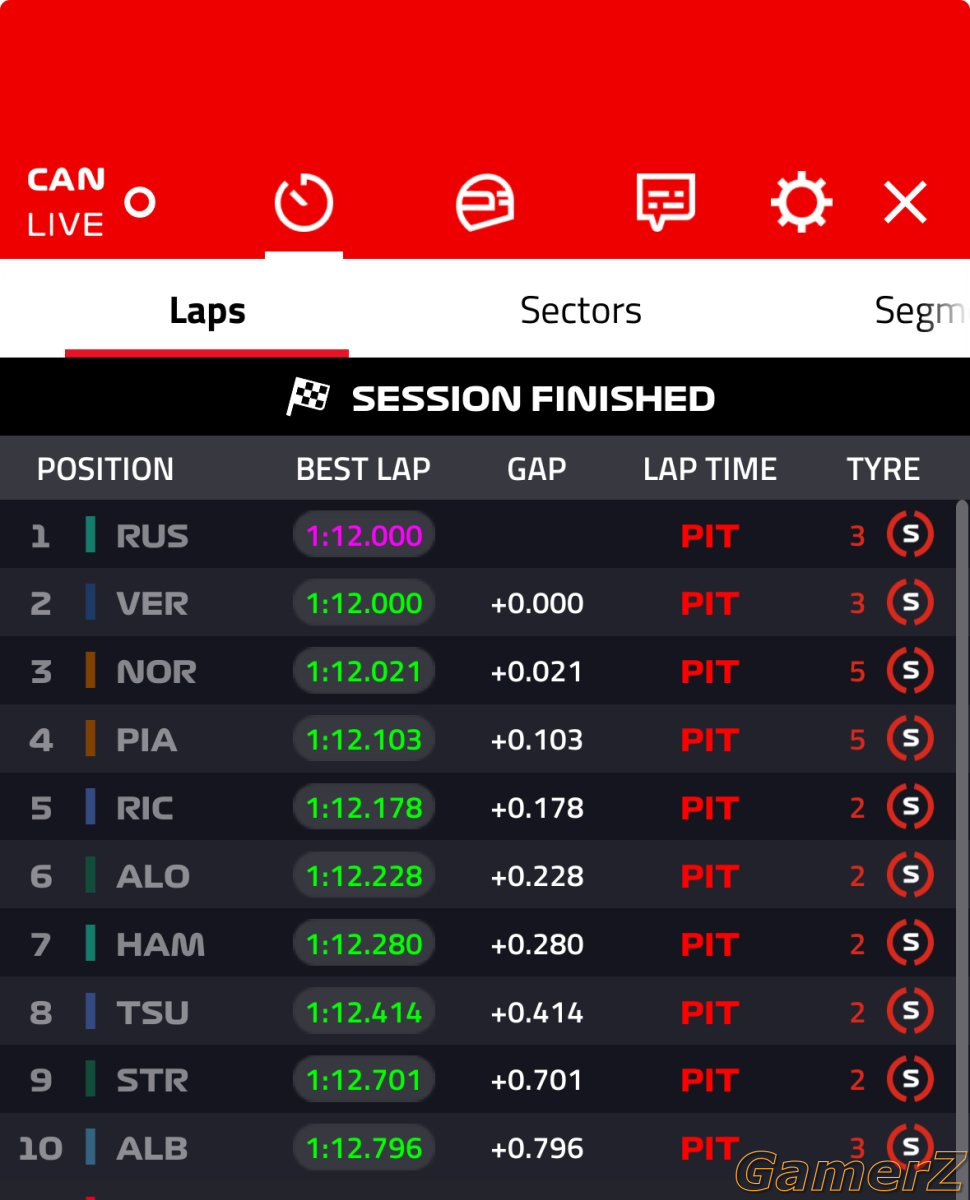Click the chequered flag session icon
This screenshot has width=970, height=1200.
tap(308, 397)
